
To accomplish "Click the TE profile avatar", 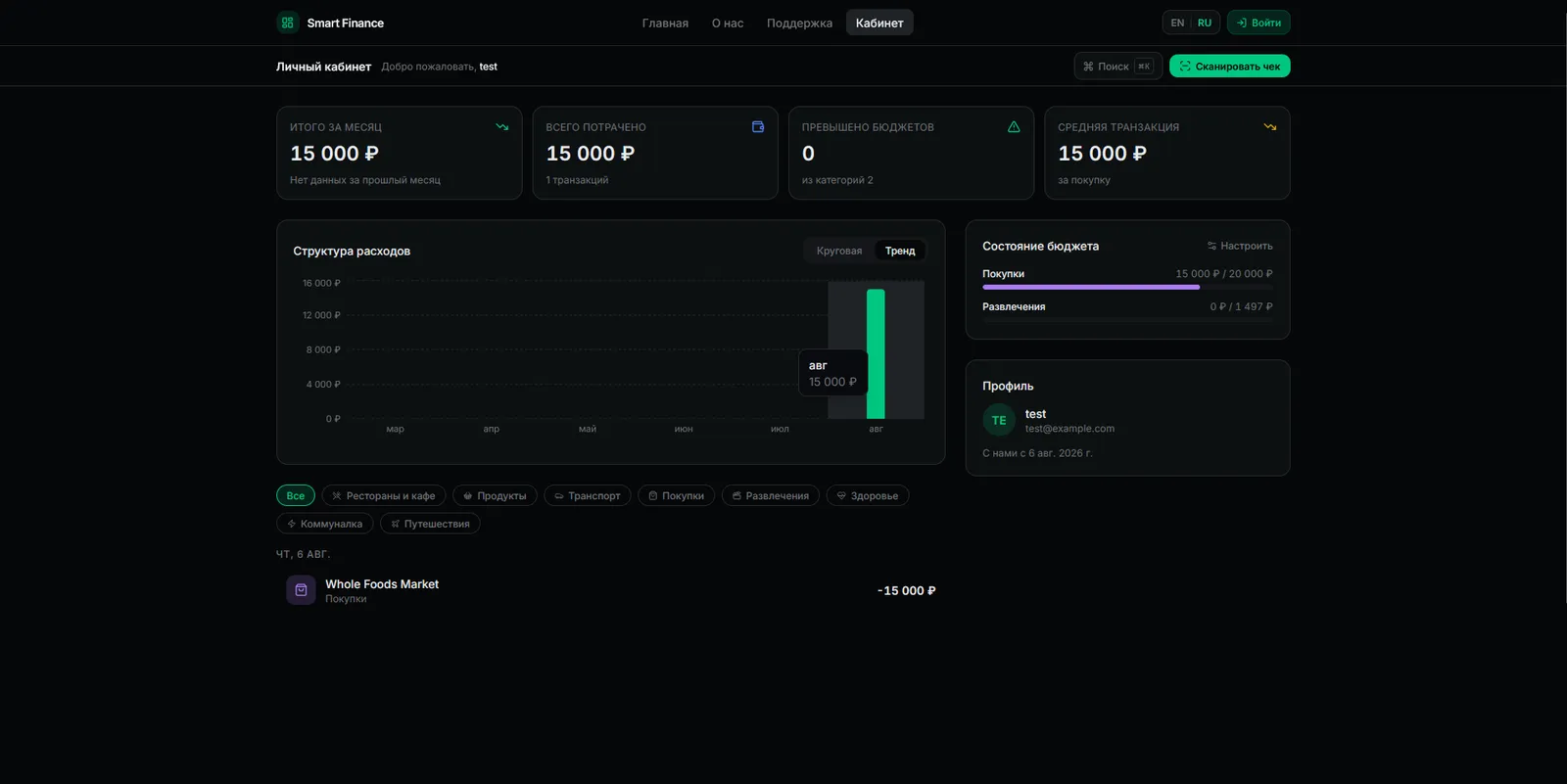I will coord(999,420).
